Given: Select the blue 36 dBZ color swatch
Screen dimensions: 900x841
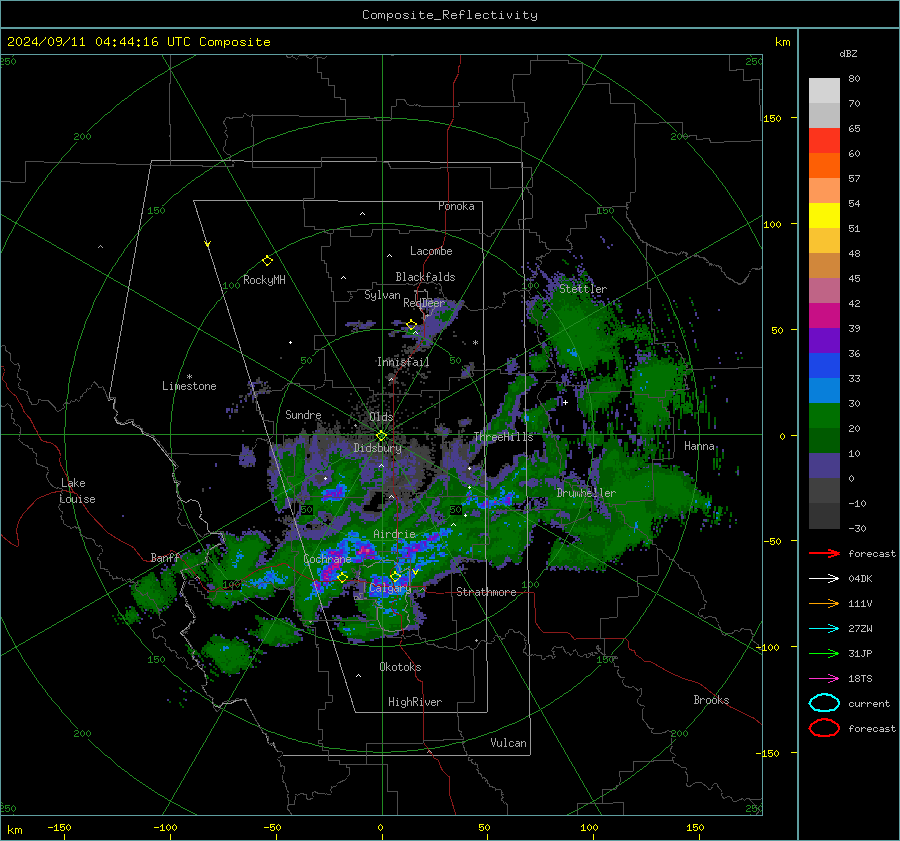Looking at the screenshot, I should coord(824,366).
